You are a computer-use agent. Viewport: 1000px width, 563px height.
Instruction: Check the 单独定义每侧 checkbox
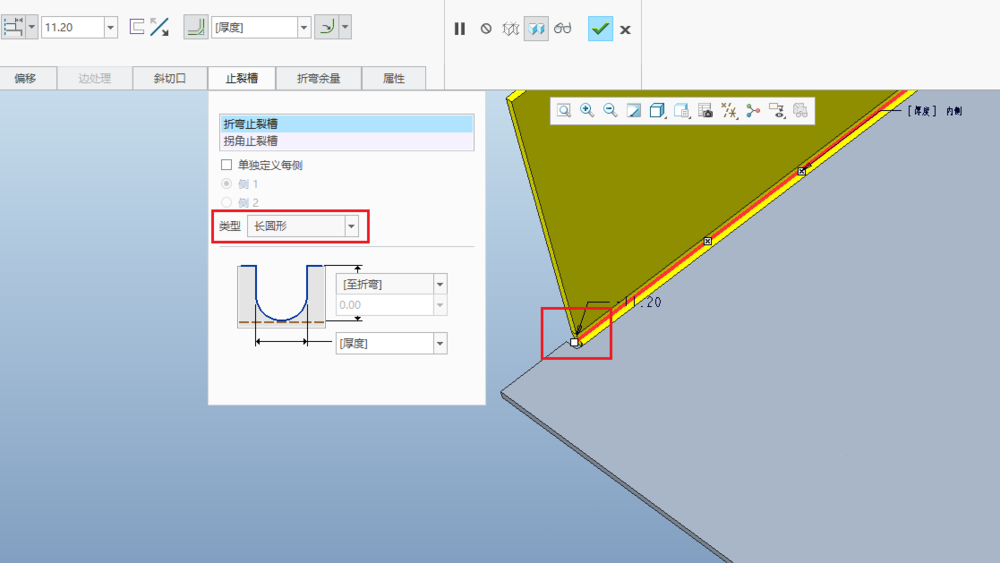[226, 165]
